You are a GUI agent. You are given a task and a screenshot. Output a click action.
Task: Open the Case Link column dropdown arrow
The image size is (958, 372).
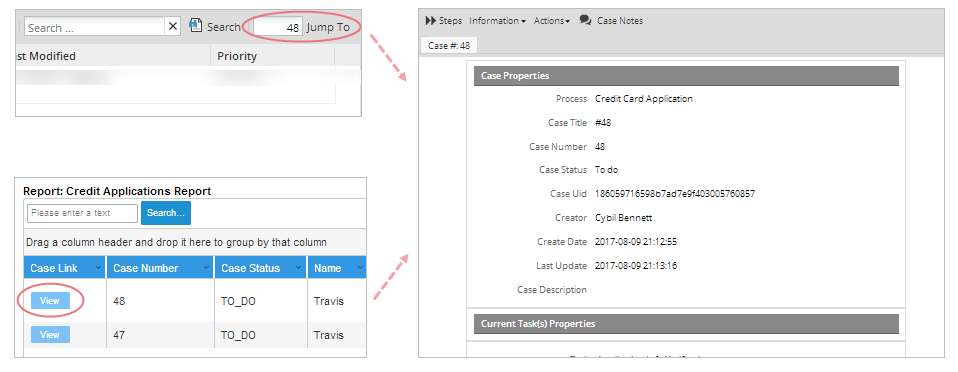click(x=98, y=268)
